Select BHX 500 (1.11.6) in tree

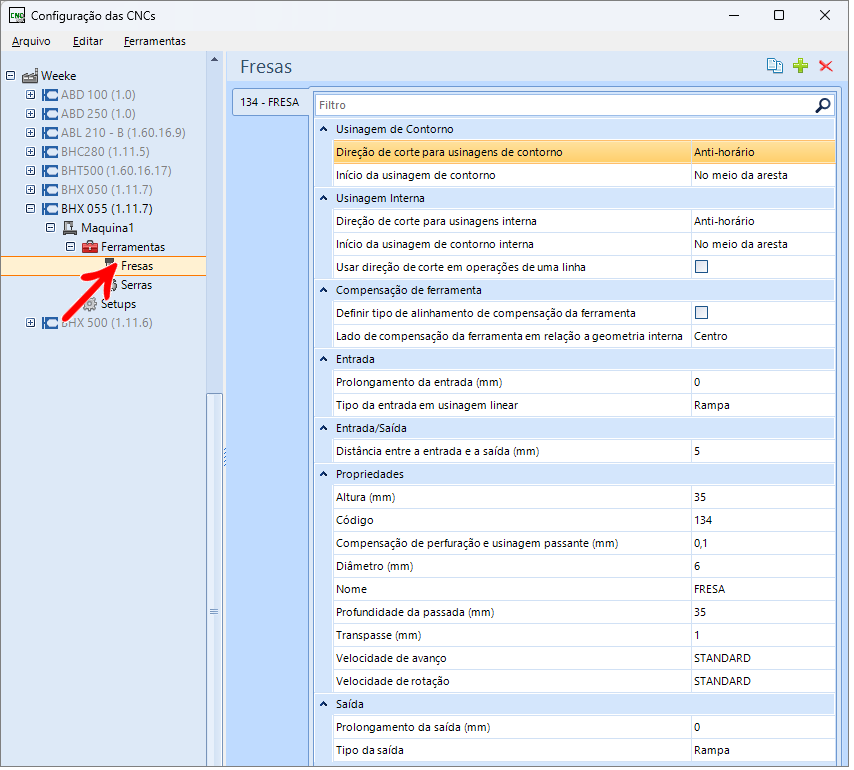click(107, 323)
